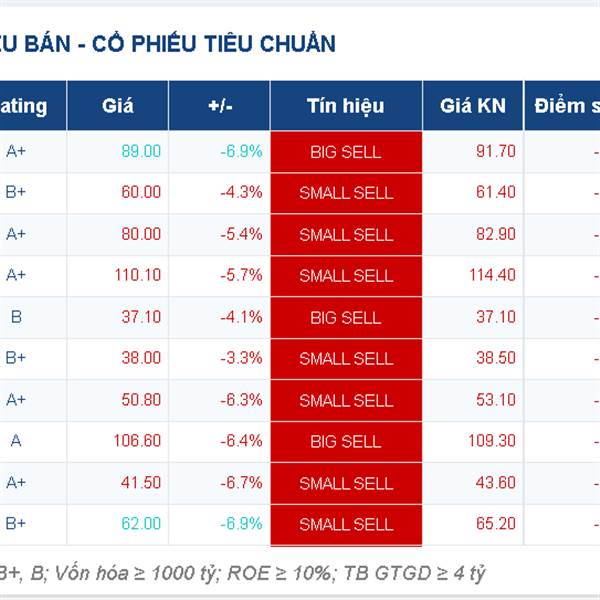Click SMALL SELL beside price 62.00
This screenshot has height=600, width=600.
pos(346,524)
